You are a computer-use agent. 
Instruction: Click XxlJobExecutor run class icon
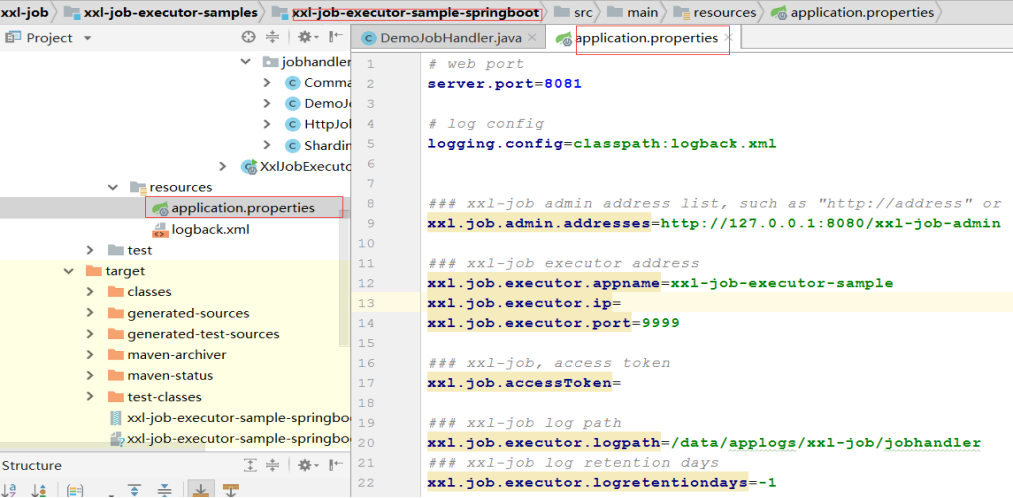coord(249,166)
